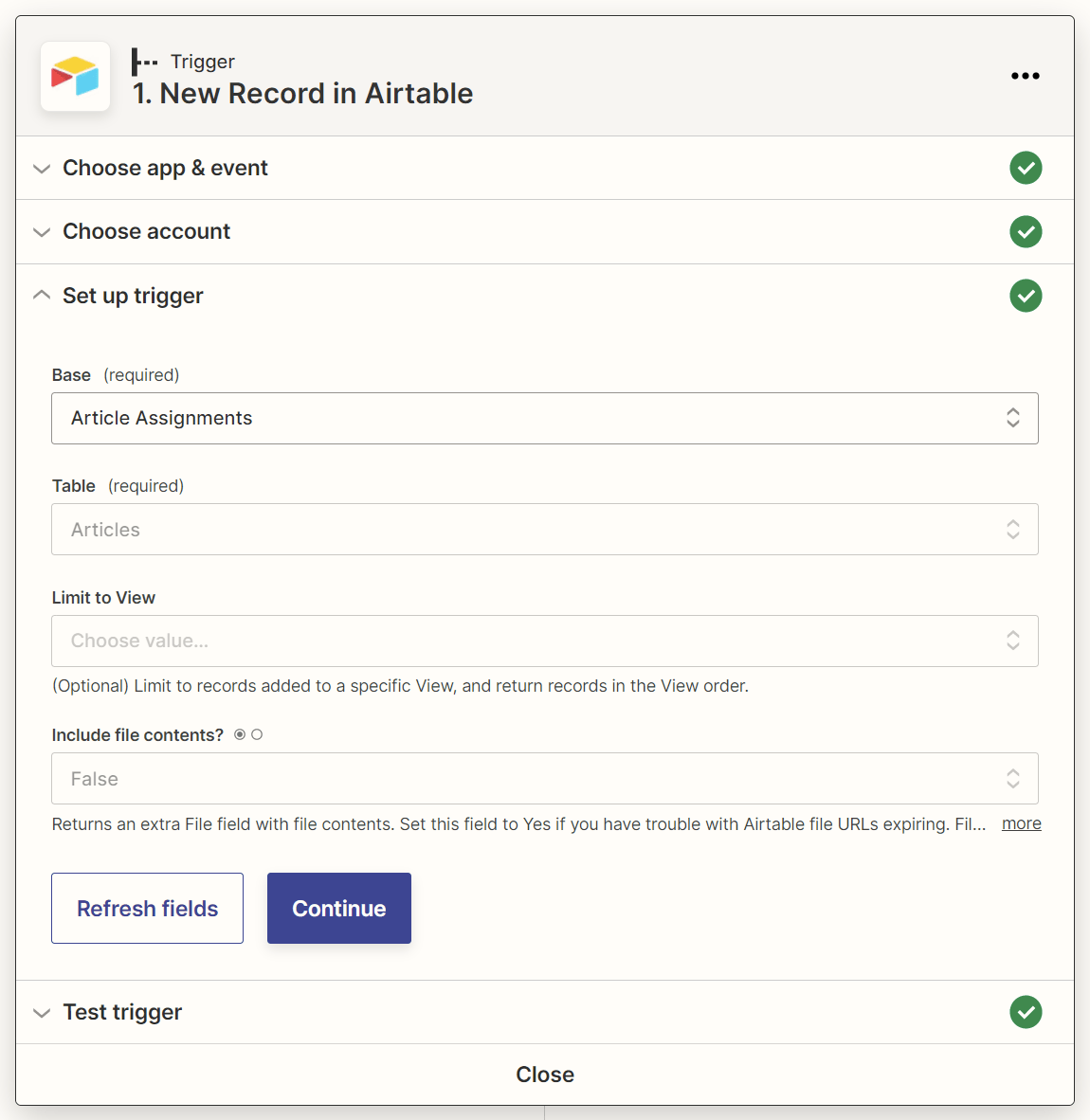
Task: Select the first radio button for Include file contents
Action: pyautogui.click(x=240, y=733)
